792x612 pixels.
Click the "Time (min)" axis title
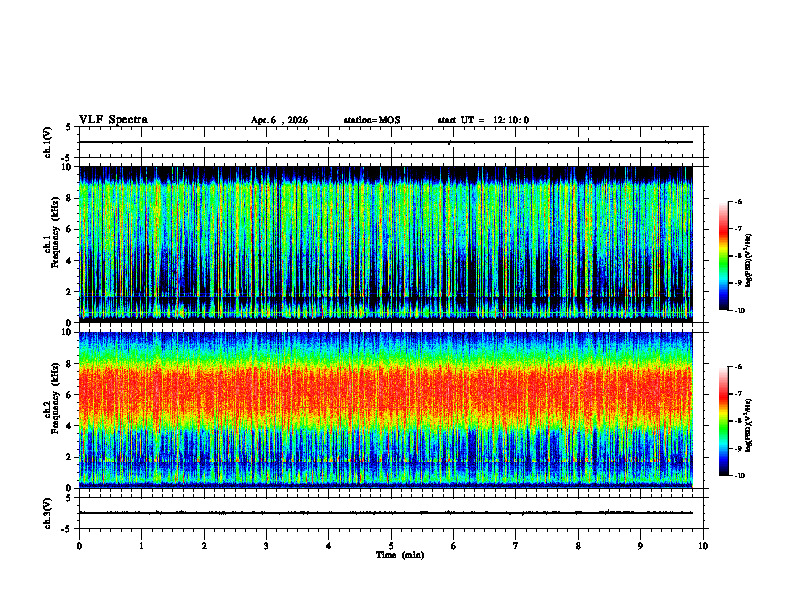(x=400, y=555)
